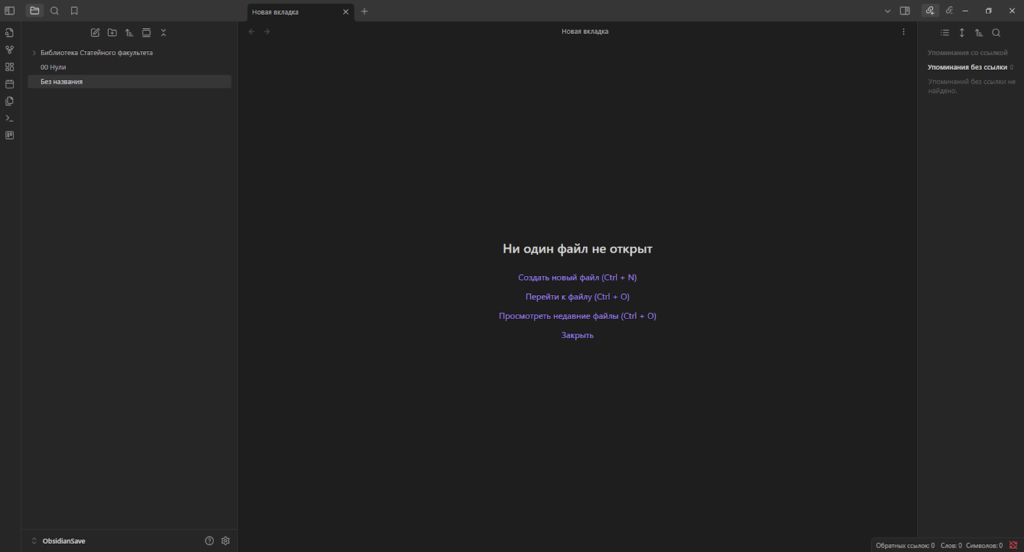The height and width of the screenshot is (552, 1024).
Task: Toggle the right sidebar panel icon
Action: (904, 11)
